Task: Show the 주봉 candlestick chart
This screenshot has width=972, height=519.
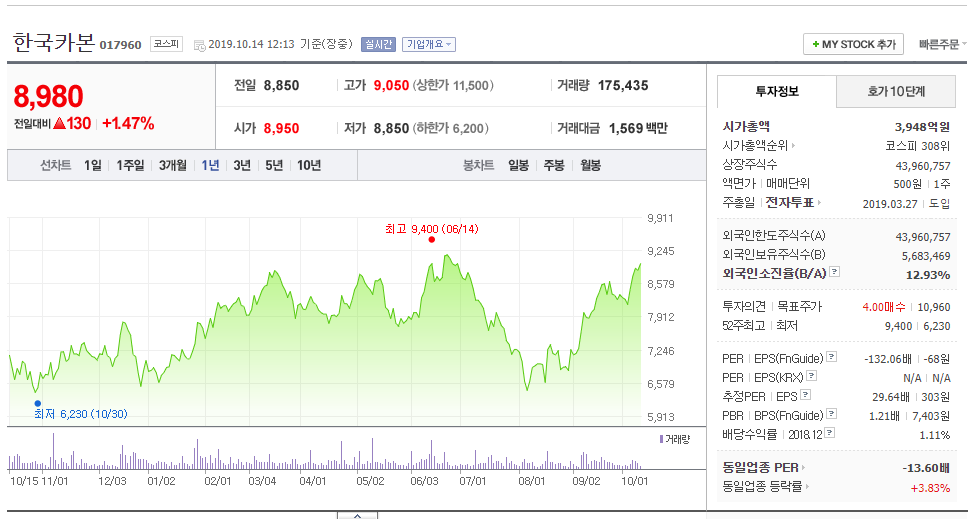Action: pos(554,165)
